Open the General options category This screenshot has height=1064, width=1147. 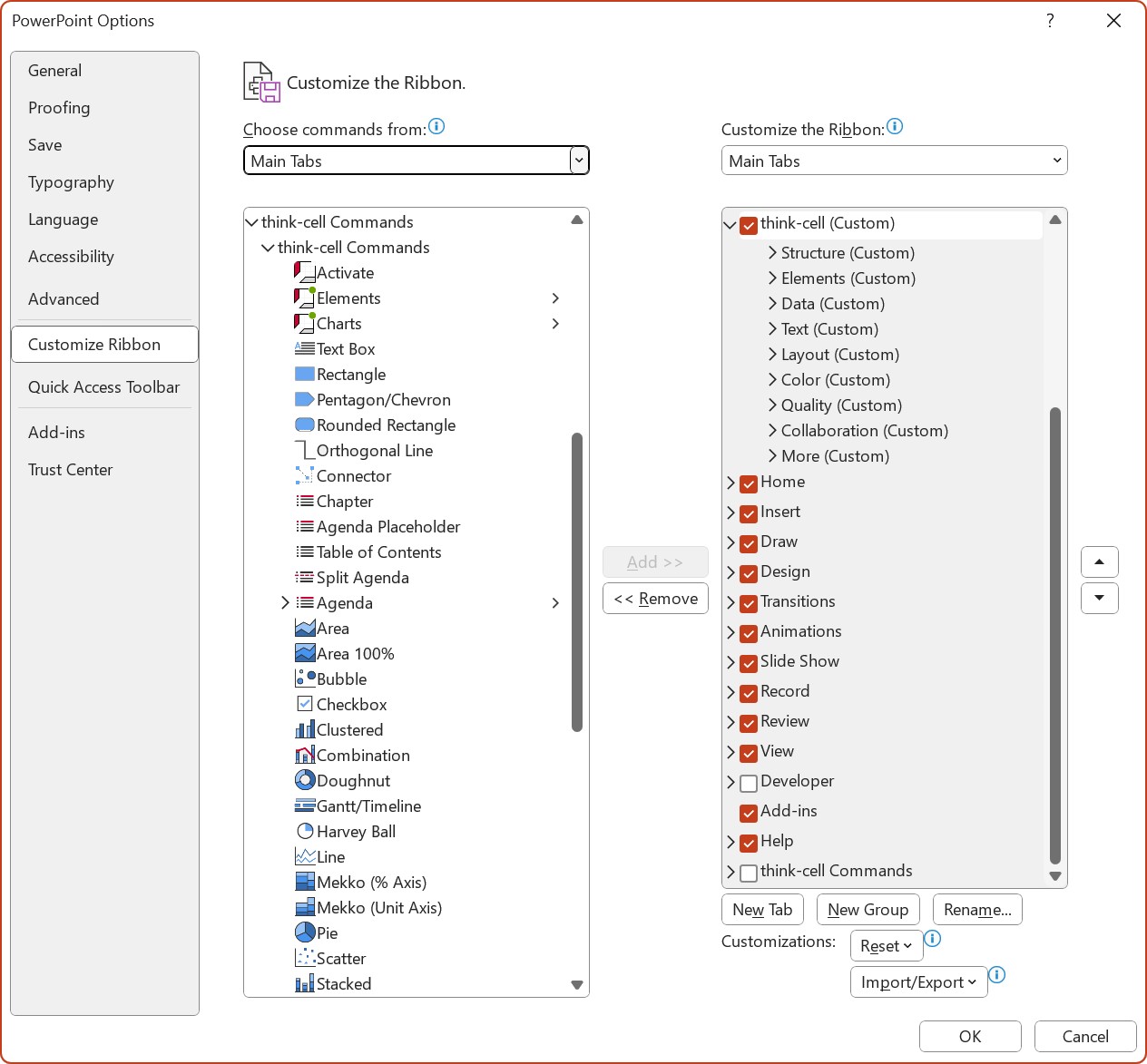104,70
